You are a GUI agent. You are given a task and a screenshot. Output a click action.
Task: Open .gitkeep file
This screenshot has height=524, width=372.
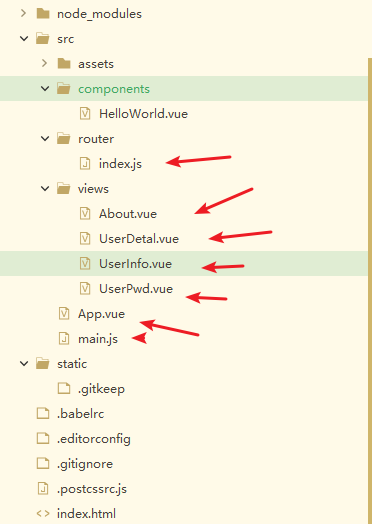(x=101, y=389)
